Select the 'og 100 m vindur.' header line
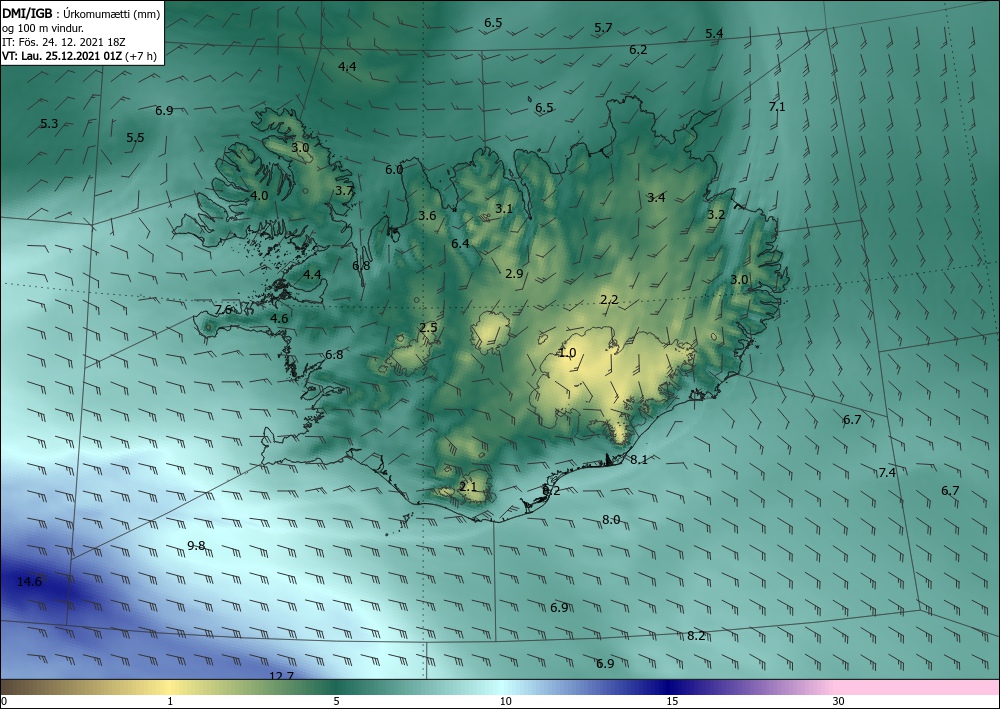 43,28
